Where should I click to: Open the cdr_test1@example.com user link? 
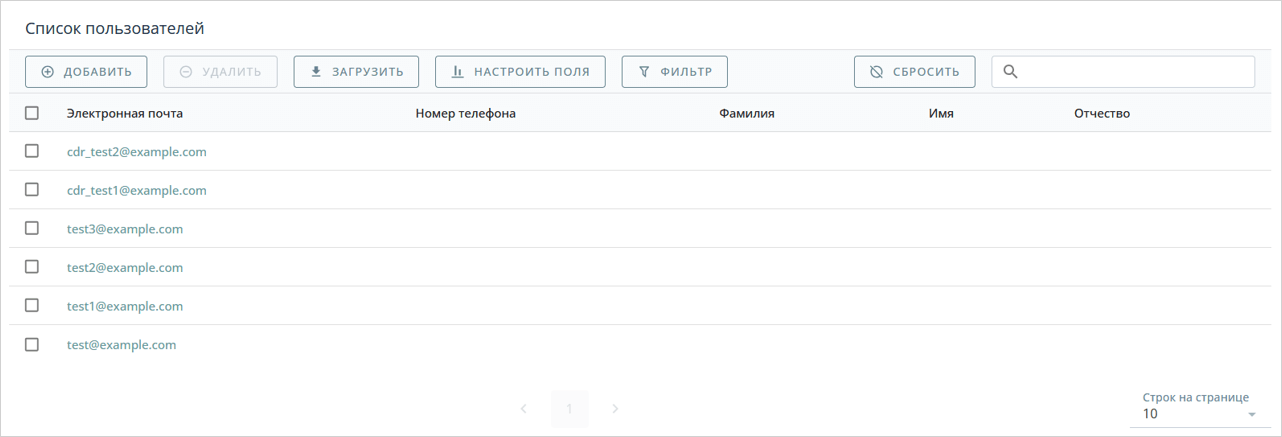(137, 190)
